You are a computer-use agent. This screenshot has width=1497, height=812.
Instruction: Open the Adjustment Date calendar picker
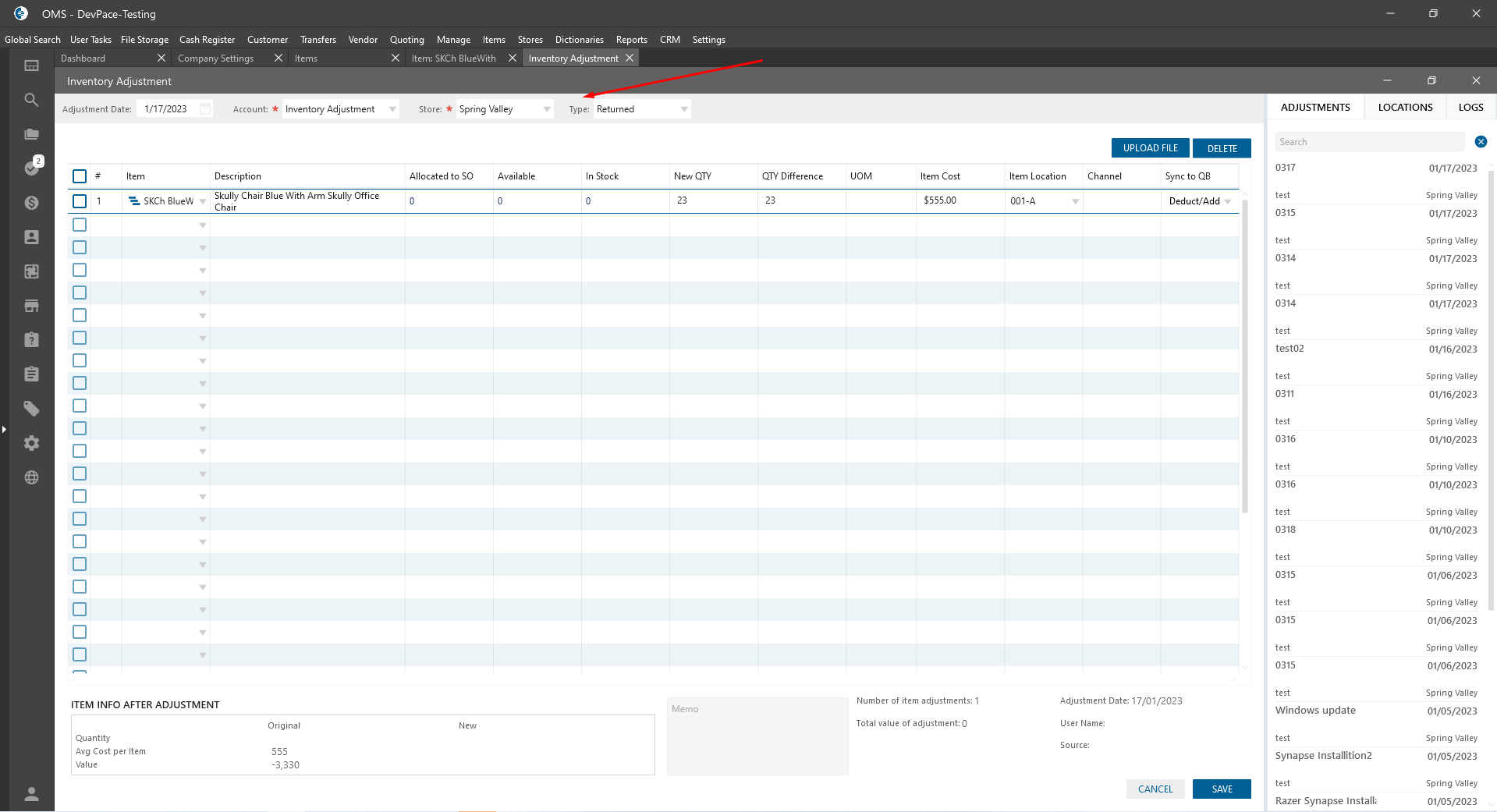click(205, 109)
